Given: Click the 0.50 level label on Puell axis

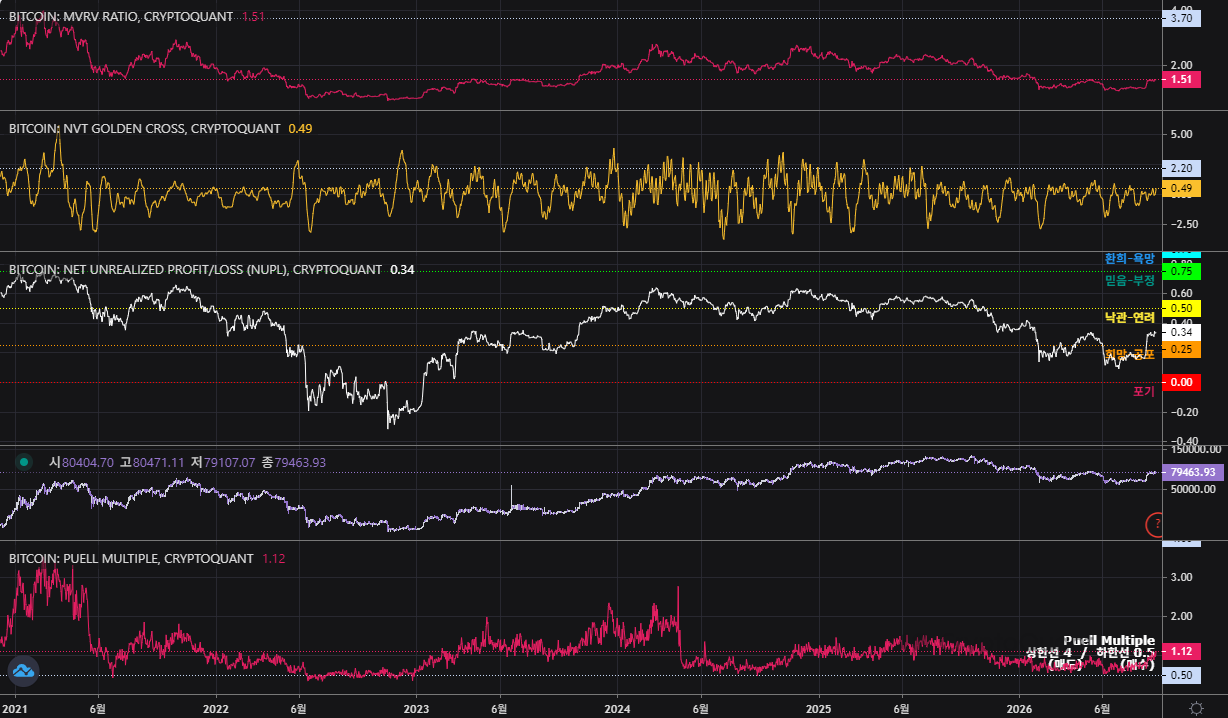Looking at the screenshot, I should 1181,675.
